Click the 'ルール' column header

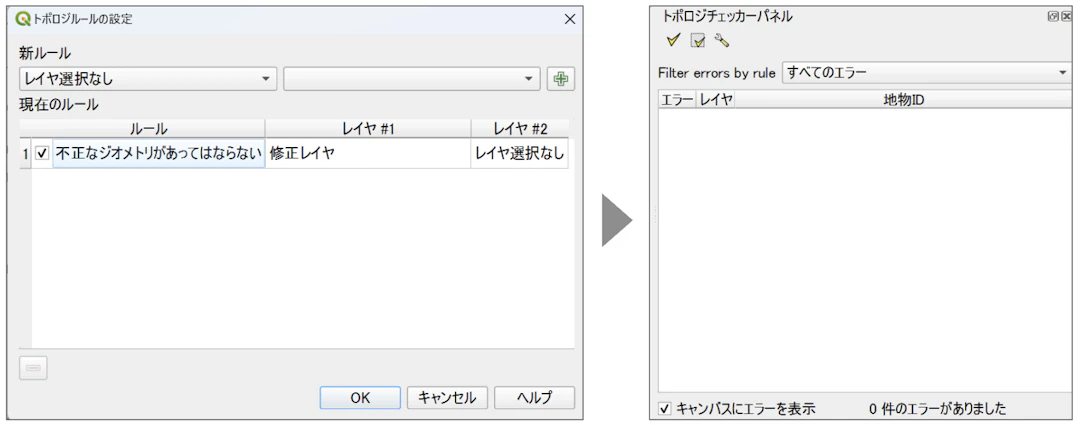[x=149, y=129]
